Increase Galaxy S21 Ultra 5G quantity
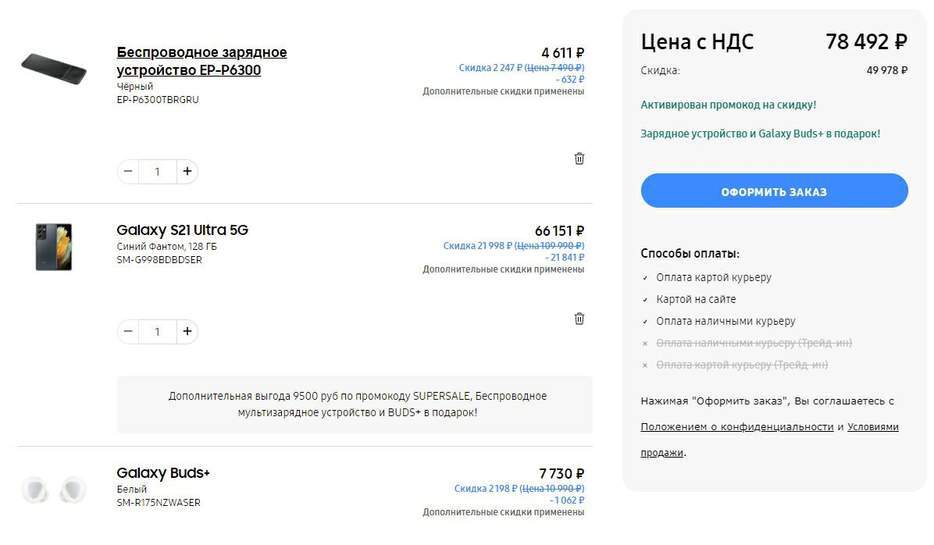This screenshot has height=545, width=934. click(x=187, y=331)
